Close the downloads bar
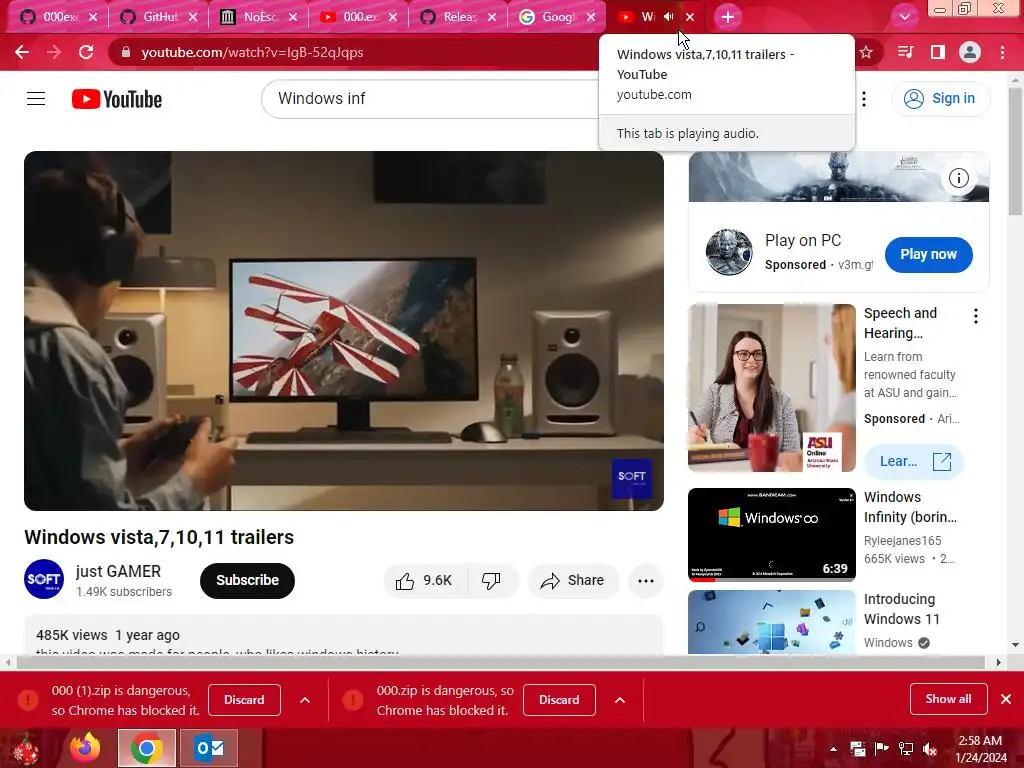Viewport: 1024px width, 768px height. coord(1006,699)
